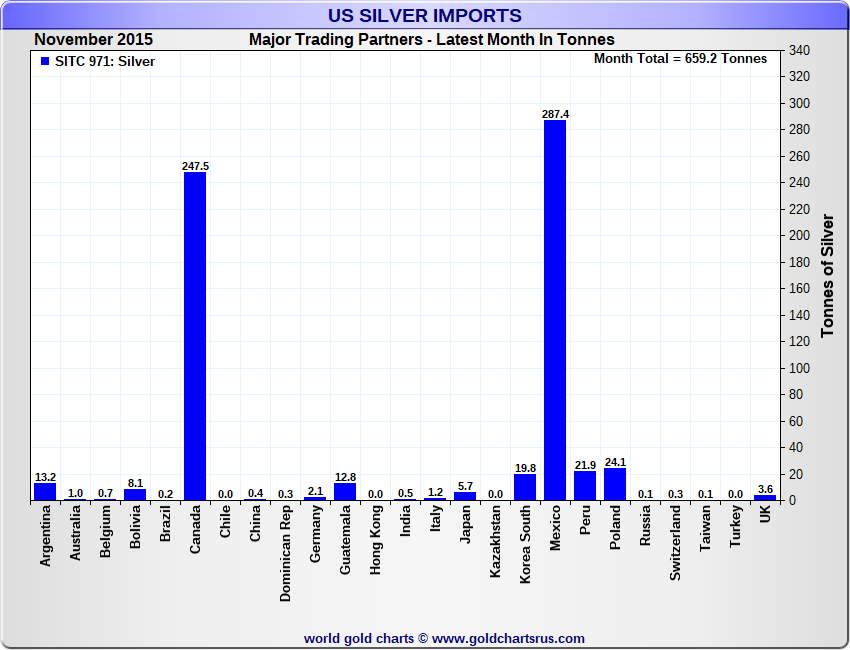850x650 pixels.
Task: Click the Korea South bar
Action: pyautogui.click(x=525, y=487)
